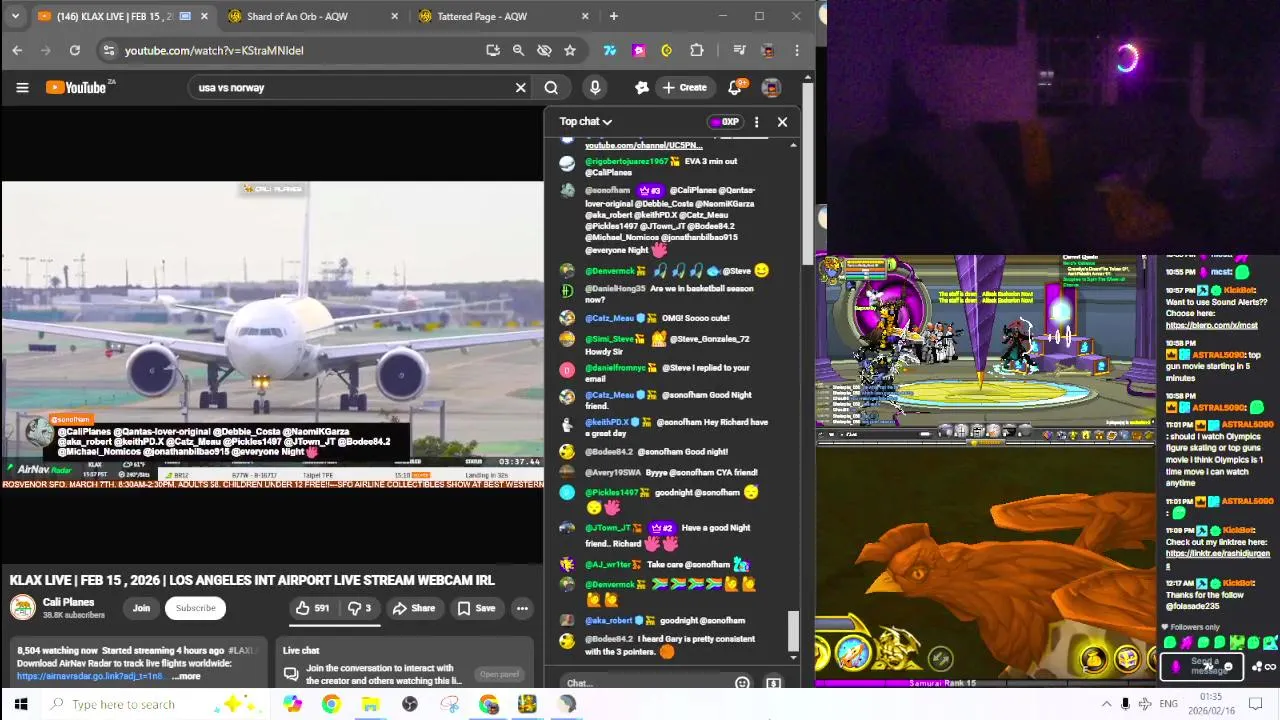Like the video with 591 likes

pos(312,608)
